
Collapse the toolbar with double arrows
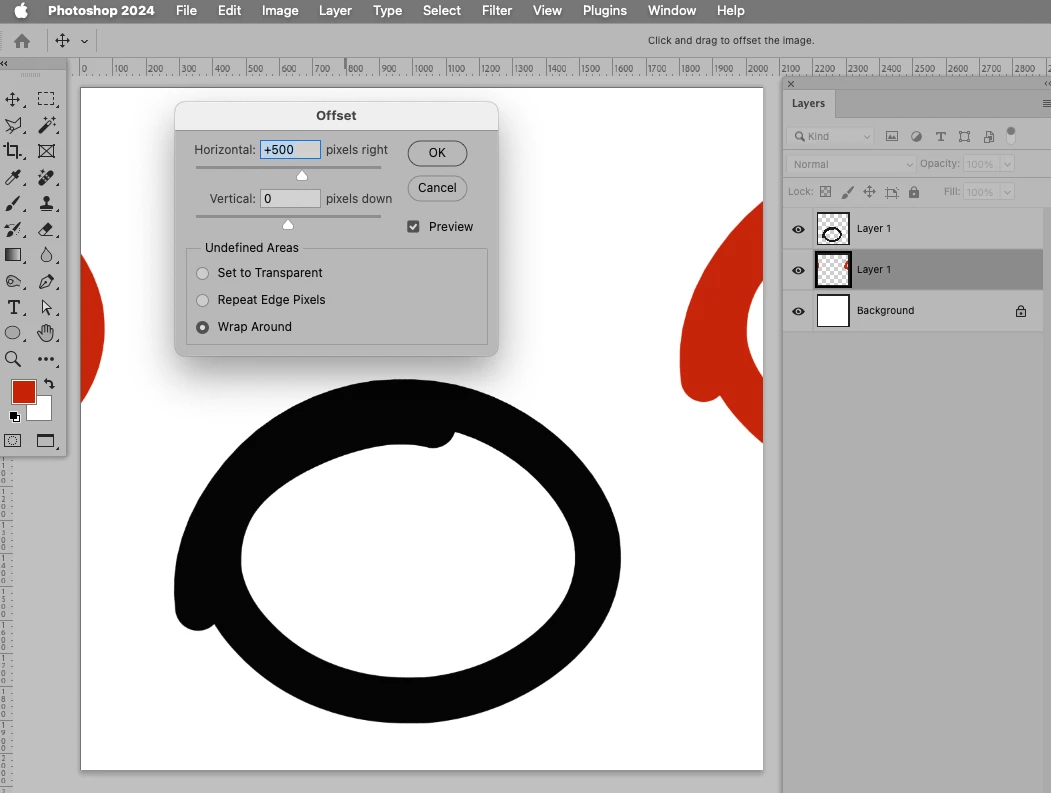tap(4, 64)
